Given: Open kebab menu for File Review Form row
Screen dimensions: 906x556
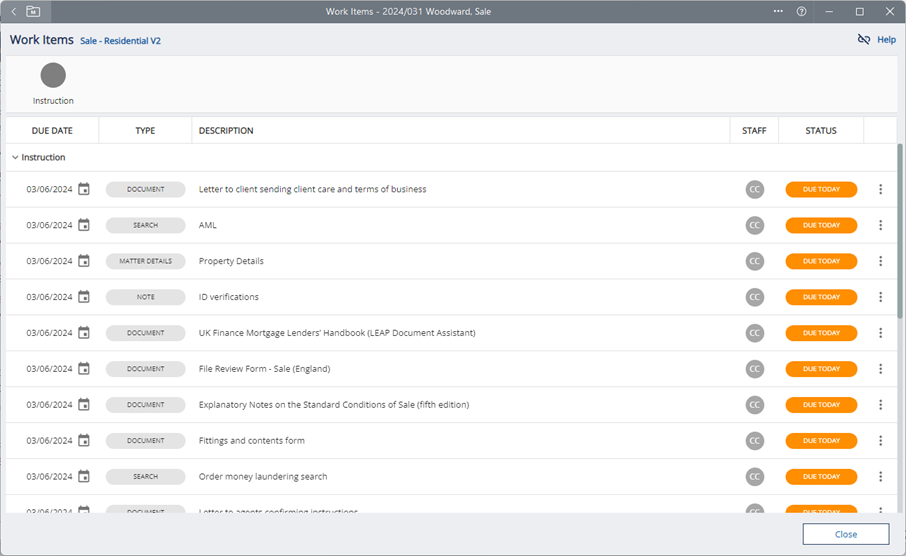Looking at the screenshot, I should pos(880,369).
